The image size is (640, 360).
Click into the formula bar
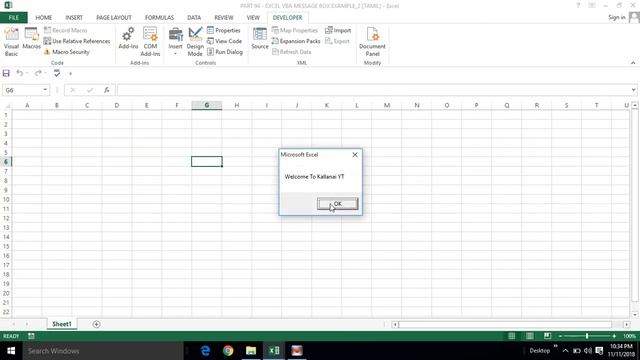[373, 90]
